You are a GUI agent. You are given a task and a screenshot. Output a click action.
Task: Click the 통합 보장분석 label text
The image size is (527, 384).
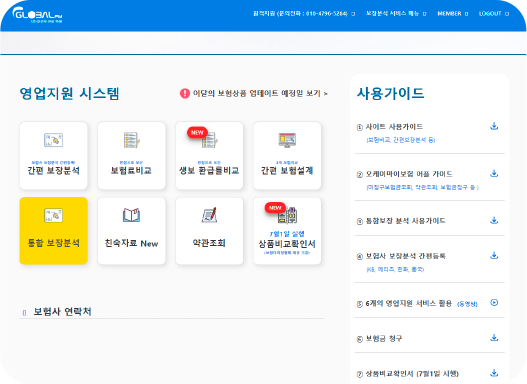[53, 243]
